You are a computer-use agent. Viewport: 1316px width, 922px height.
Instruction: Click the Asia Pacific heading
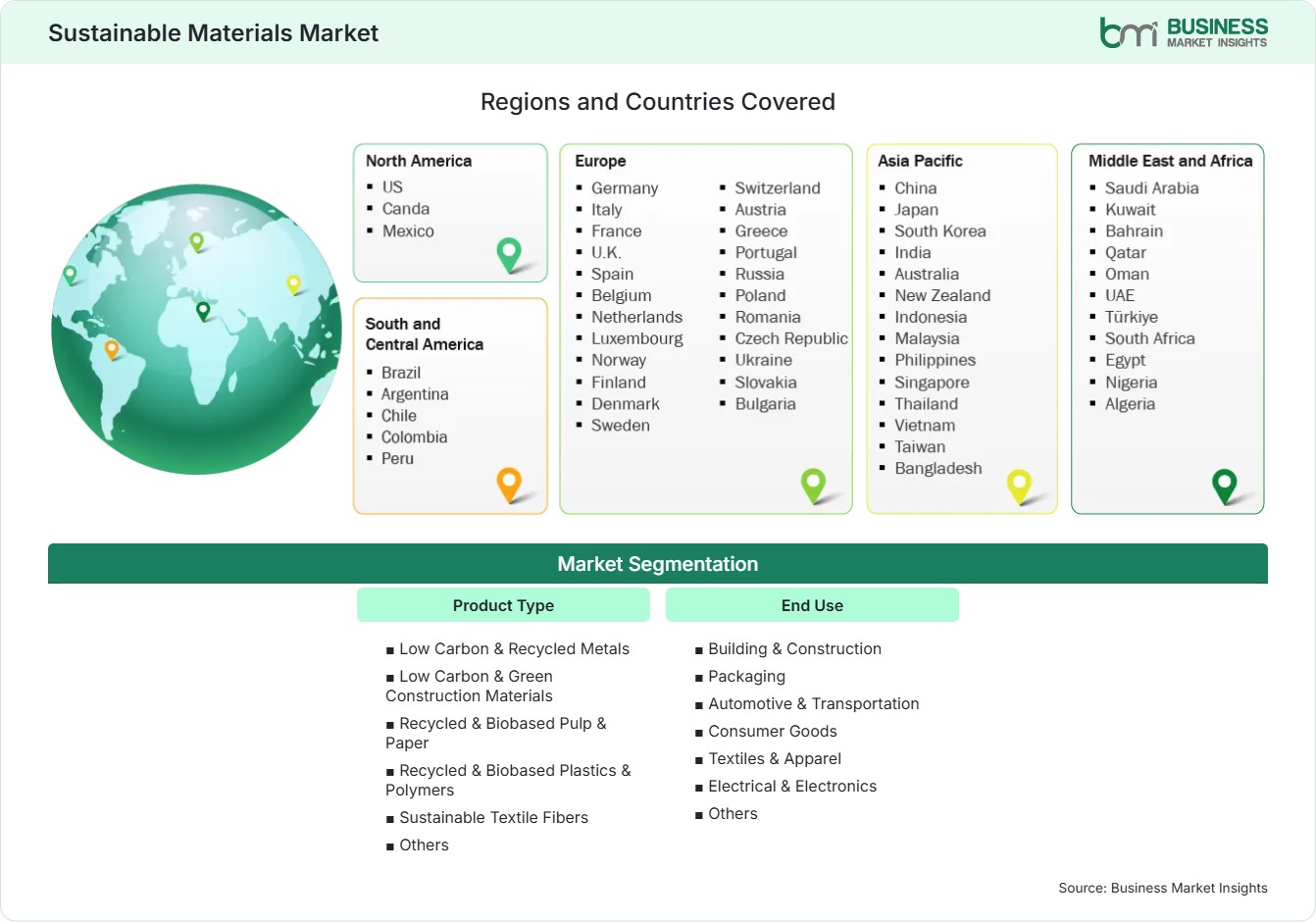point(920,161)
